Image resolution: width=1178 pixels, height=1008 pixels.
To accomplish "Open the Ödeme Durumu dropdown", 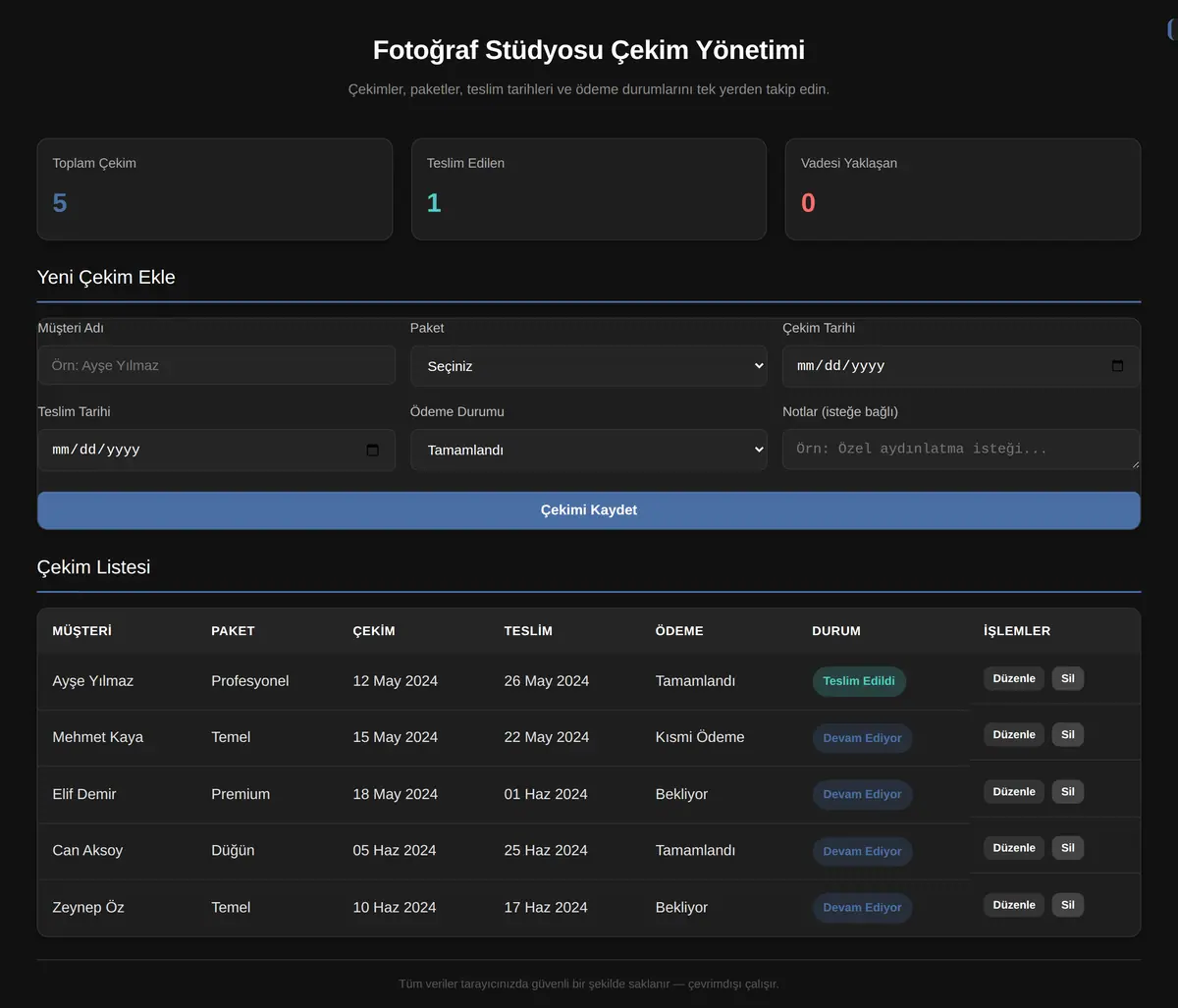I will click(589, 451).
